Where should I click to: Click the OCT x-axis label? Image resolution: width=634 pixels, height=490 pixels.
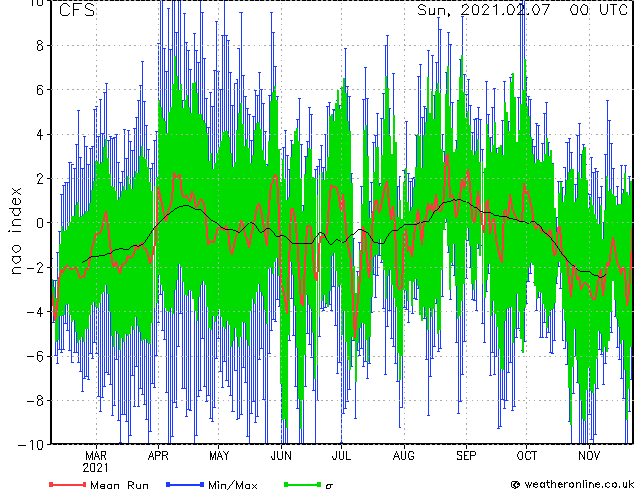[x=526, y=456]
